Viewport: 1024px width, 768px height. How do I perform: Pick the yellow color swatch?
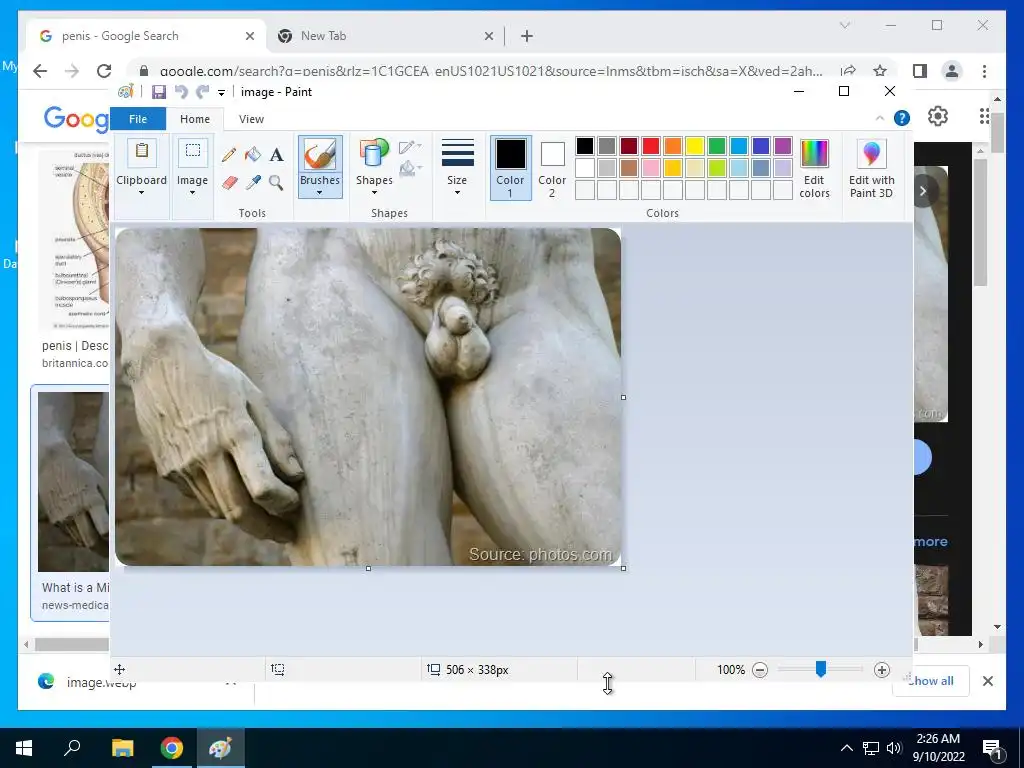(695, 146)
